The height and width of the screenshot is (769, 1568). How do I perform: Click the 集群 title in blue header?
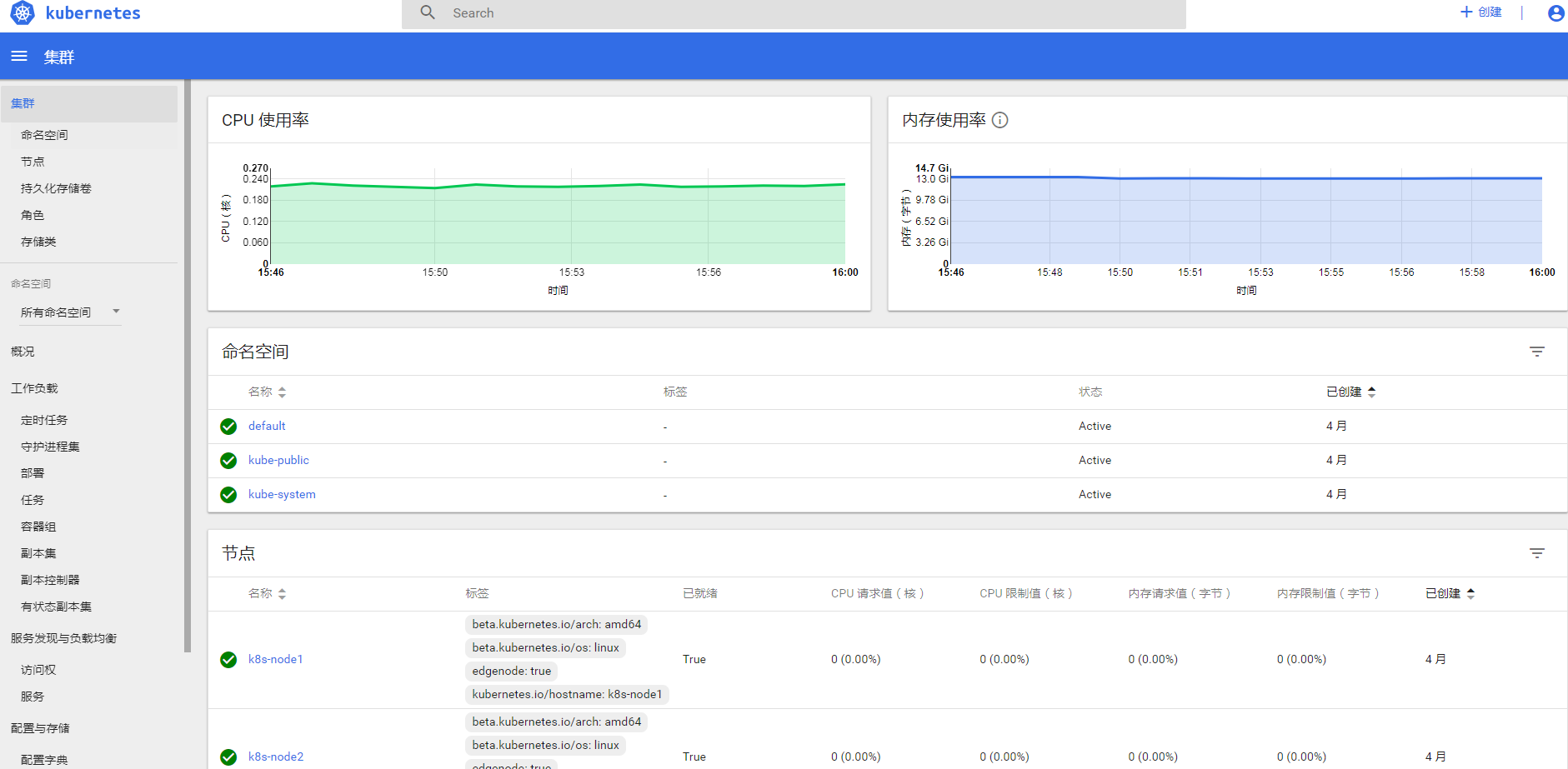coord(59,57)
